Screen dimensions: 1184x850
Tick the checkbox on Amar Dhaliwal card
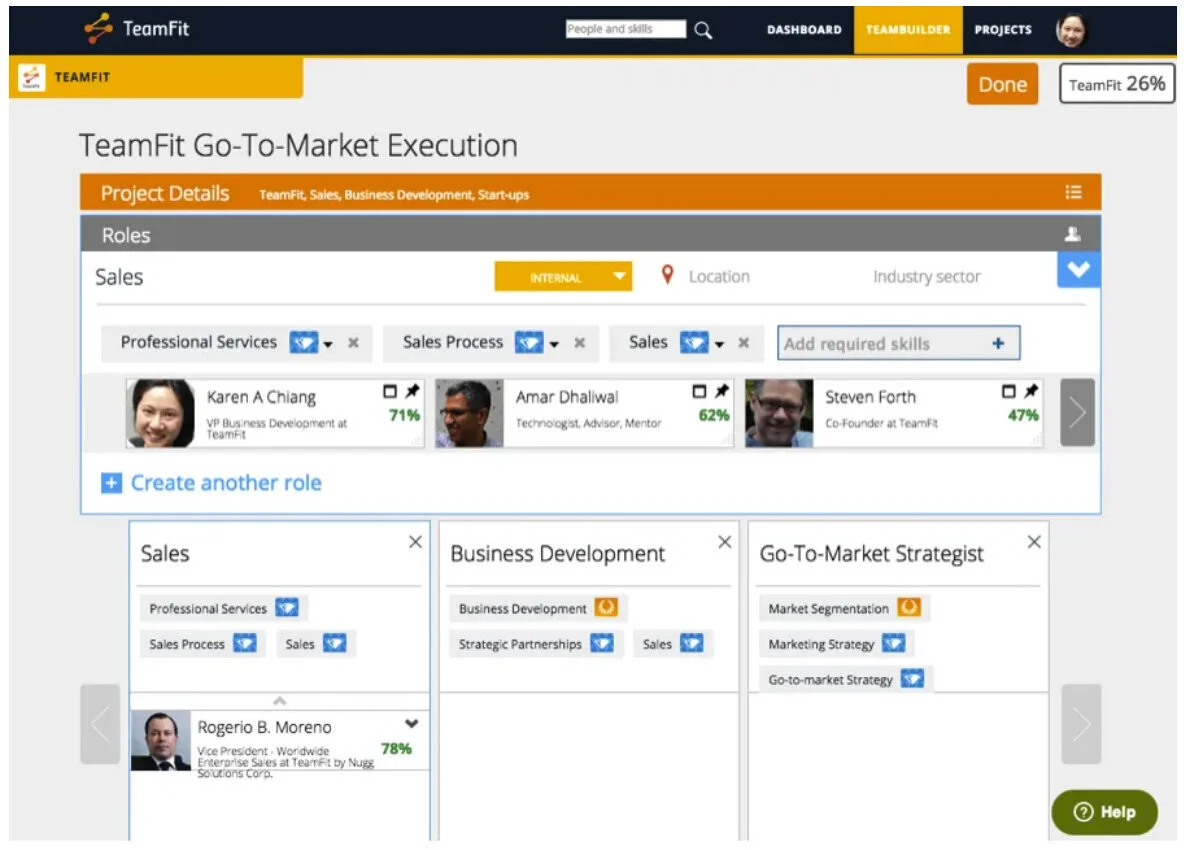(x=699, y=391)
